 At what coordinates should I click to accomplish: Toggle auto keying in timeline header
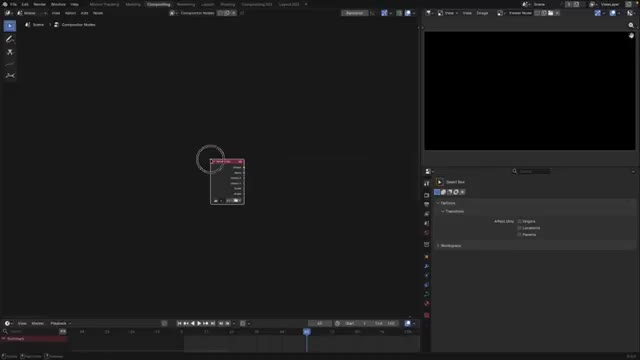point(164,323)
